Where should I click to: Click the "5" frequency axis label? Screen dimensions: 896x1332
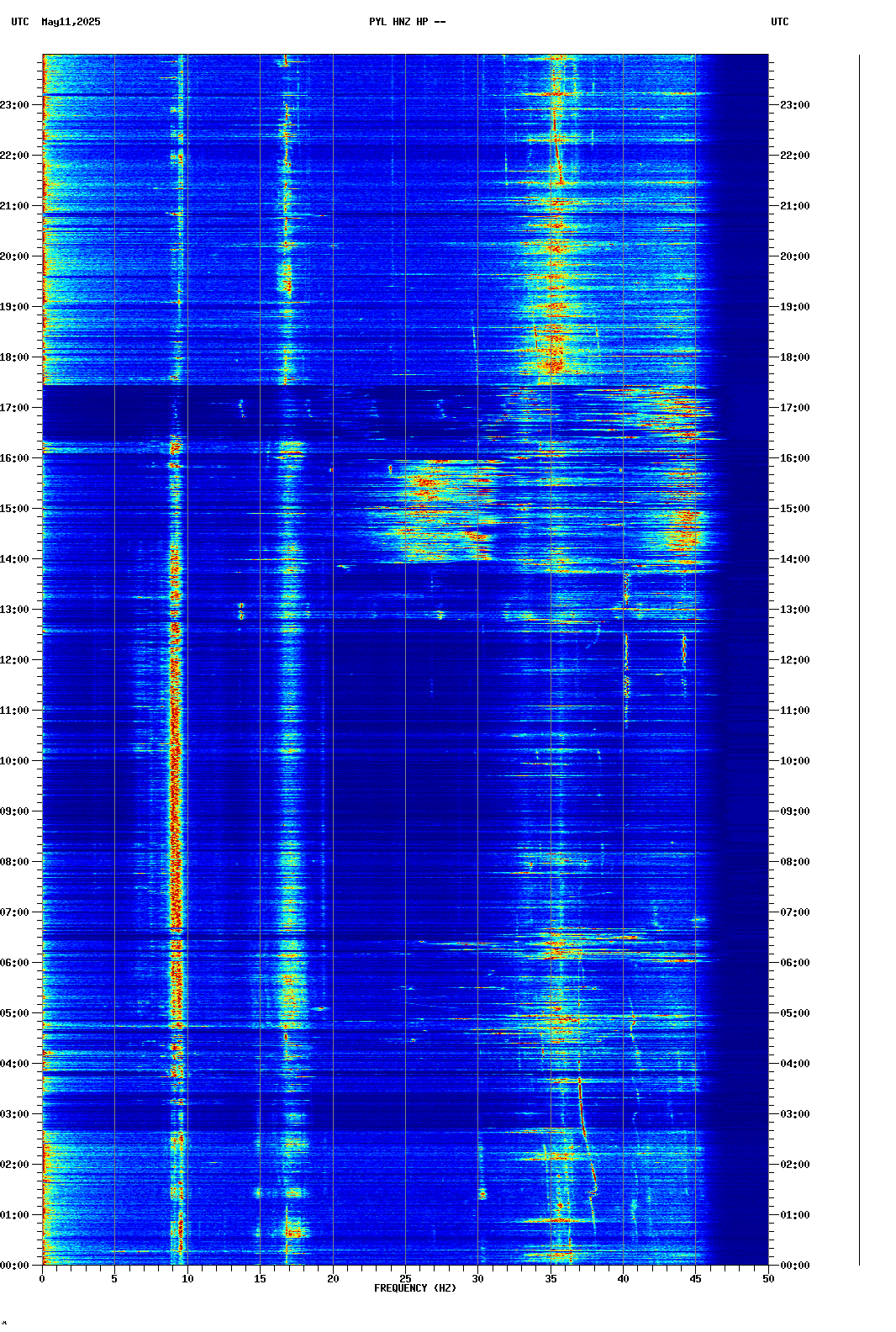114,1279
